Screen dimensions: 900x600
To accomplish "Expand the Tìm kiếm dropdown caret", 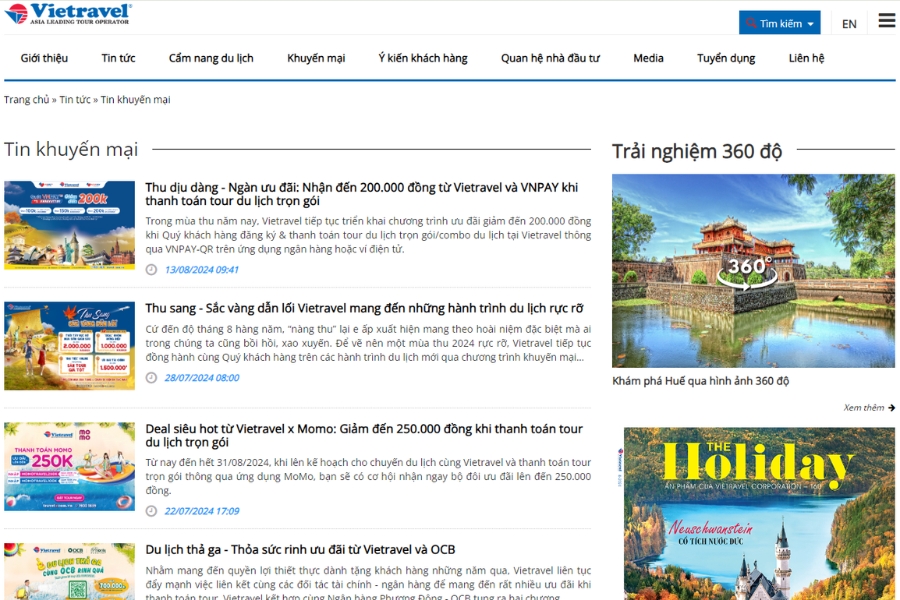I will tap(810, 24).
